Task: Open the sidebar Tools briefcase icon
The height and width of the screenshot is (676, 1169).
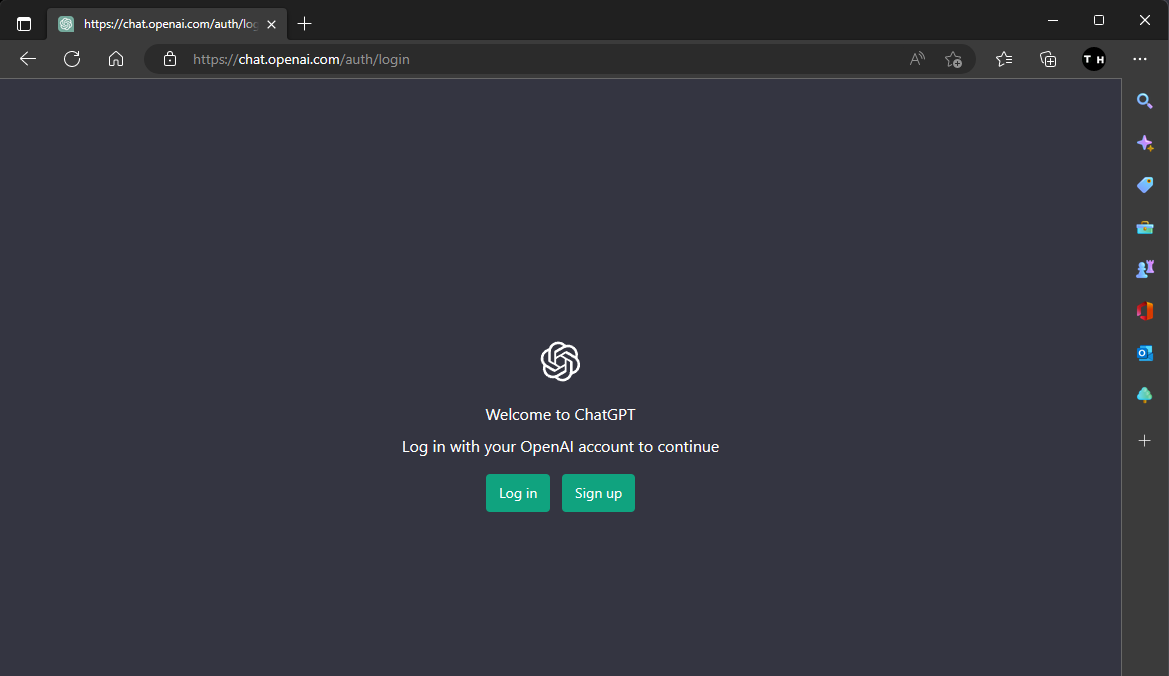Action: pyautogui.click(x=1144, y=227)
